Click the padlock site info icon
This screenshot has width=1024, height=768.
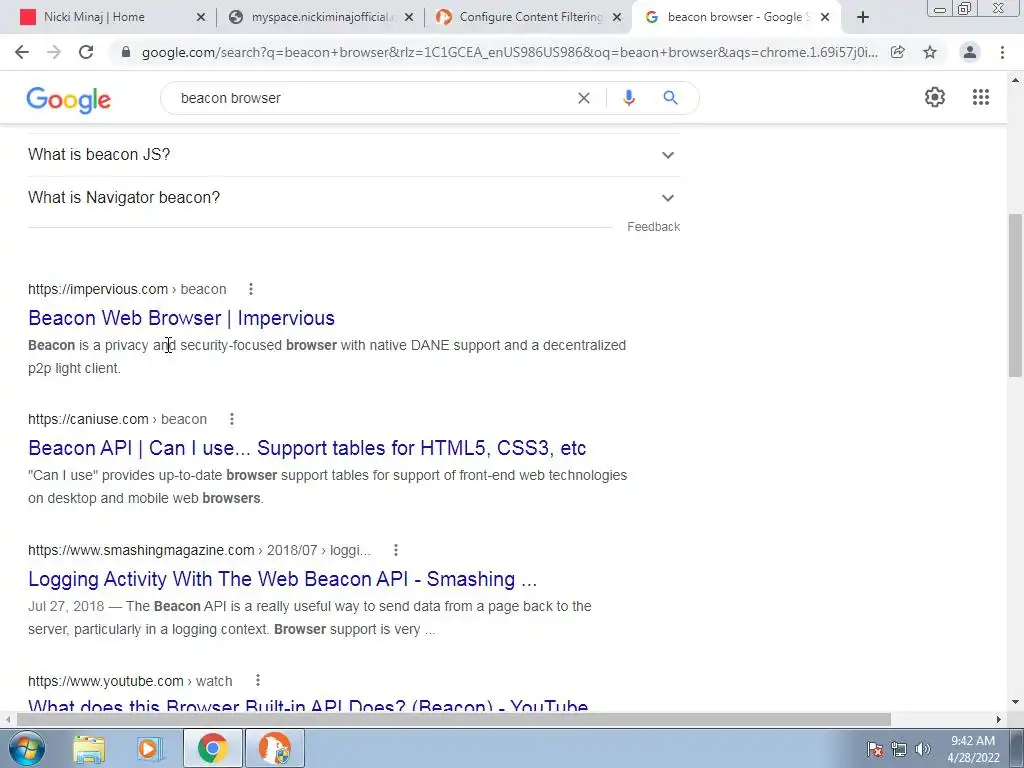point(126,52)
